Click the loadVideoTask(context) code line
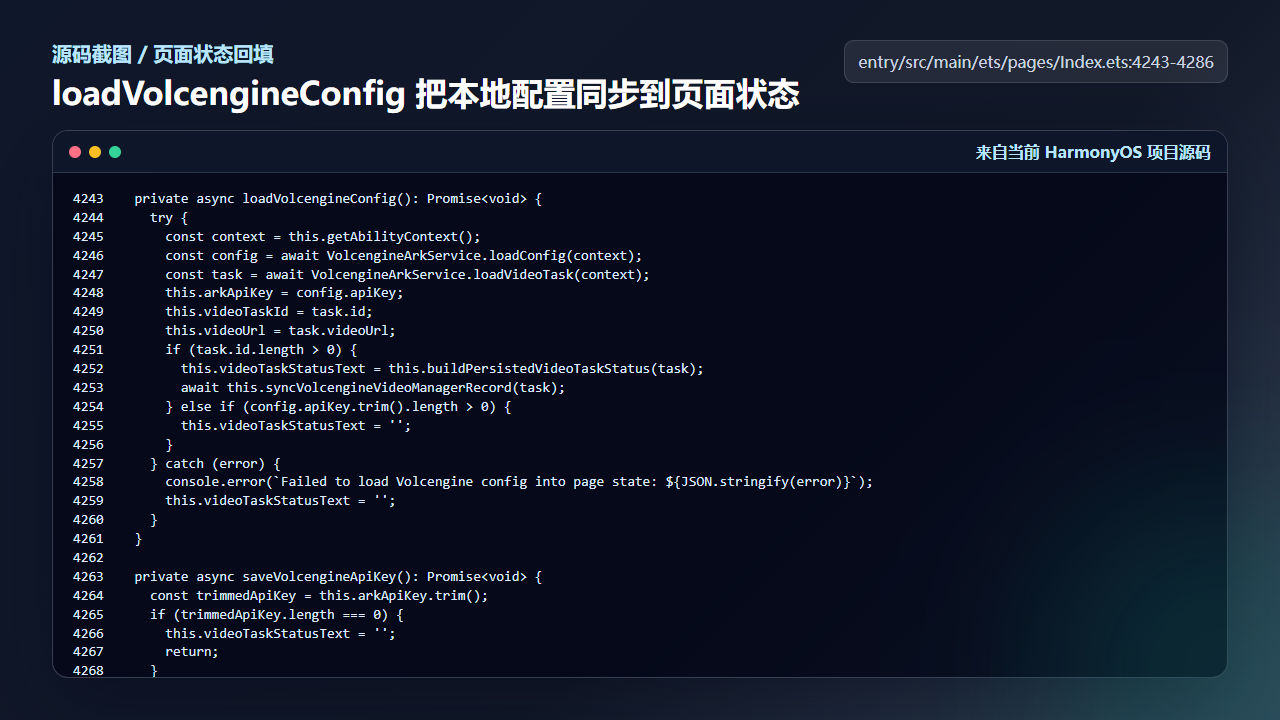1280x720 pixels. tap(408, 275)
